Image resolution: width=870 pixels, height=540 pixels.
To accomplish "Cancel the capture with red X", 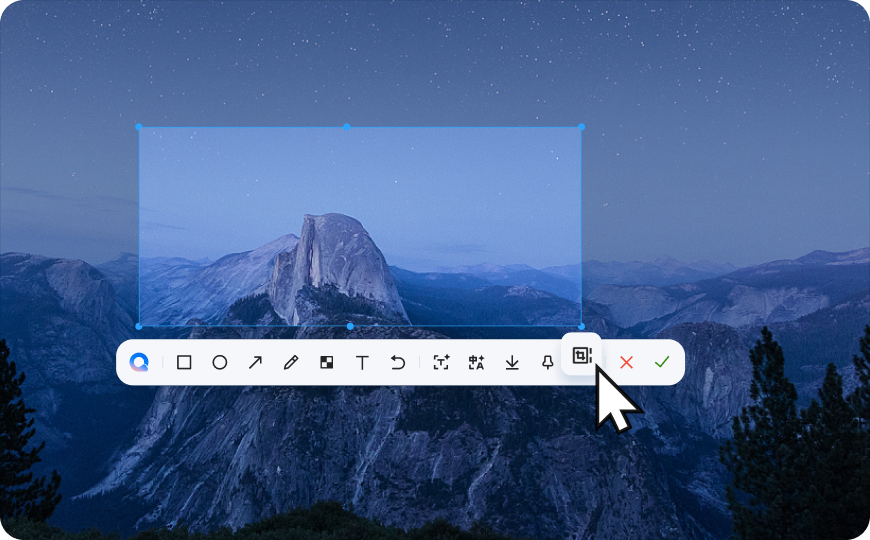I will coord(626,362).
